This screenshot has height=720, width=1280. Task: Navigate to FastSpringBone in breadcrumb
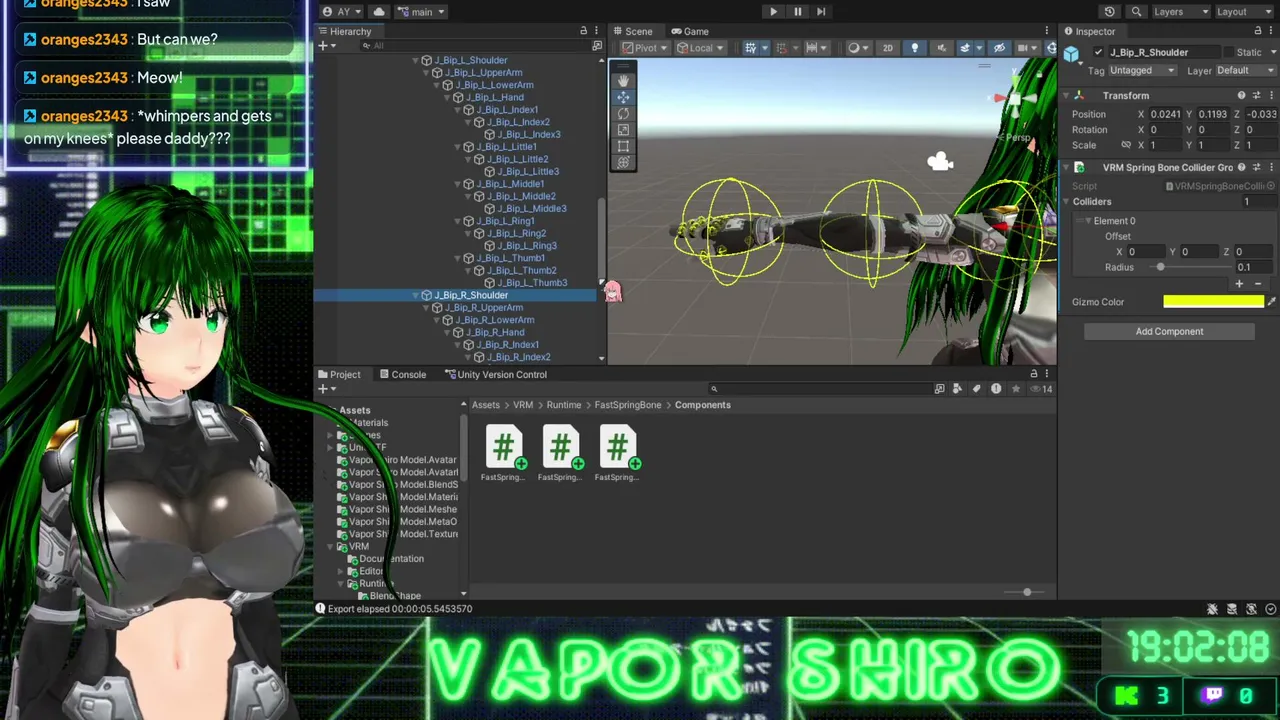pyautogui.click(x=628, y=405)
